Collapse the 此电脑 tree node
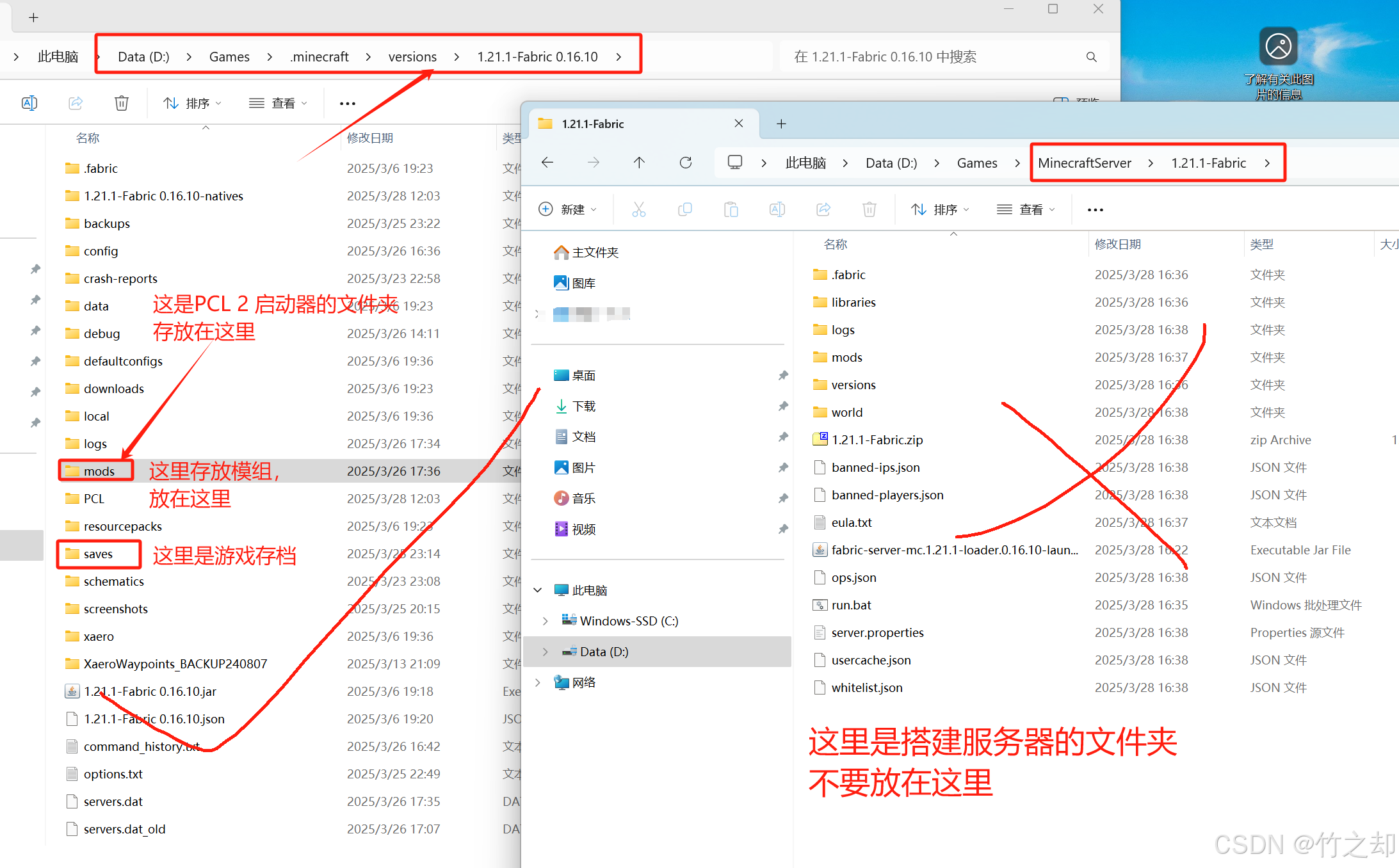The height and width of the screenshot is (868, 1399). pyautogui.click(x=538, y=590)
